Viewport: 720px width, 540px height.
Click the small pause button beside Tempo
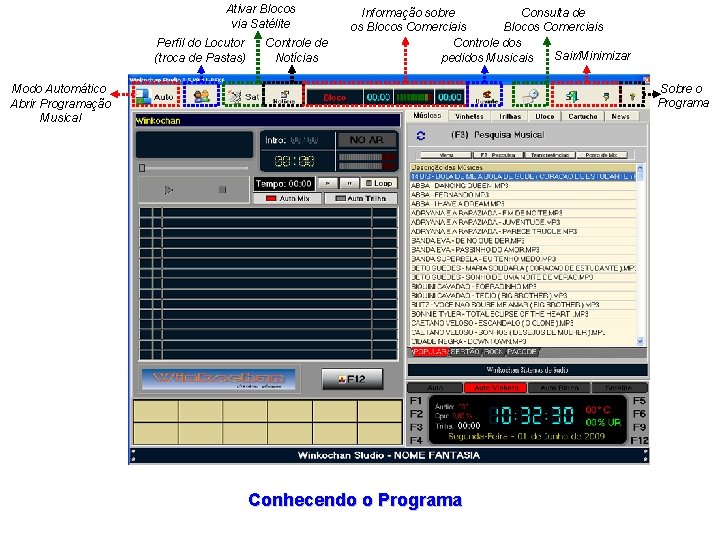[349, 183]
